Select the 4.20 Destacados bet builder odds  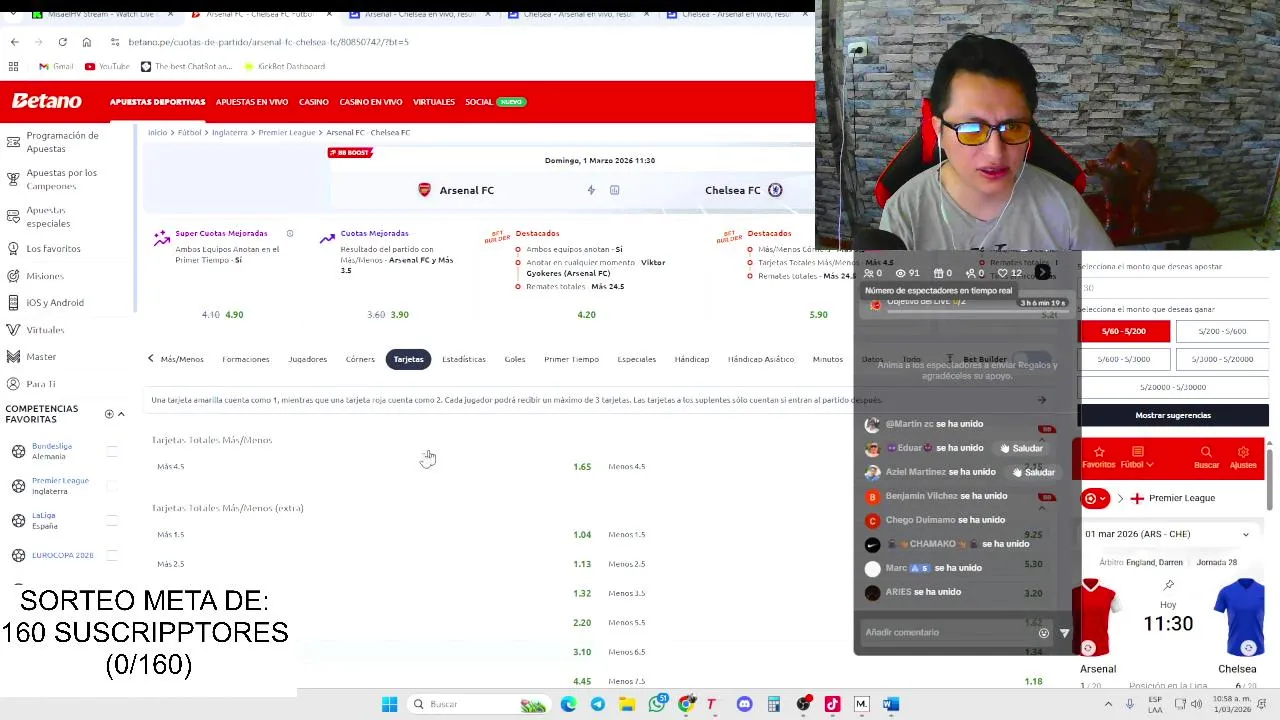click(586, 314)
